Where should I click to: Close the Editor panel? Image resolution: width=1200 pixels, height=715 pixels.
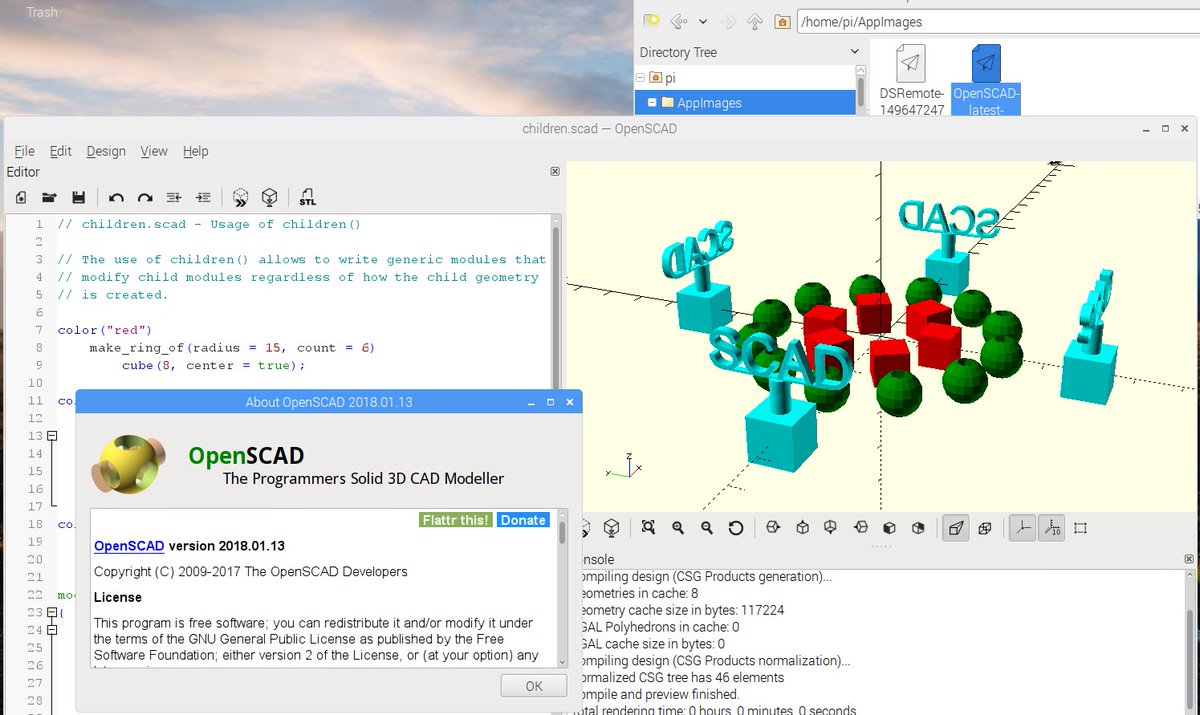point(555,172)
